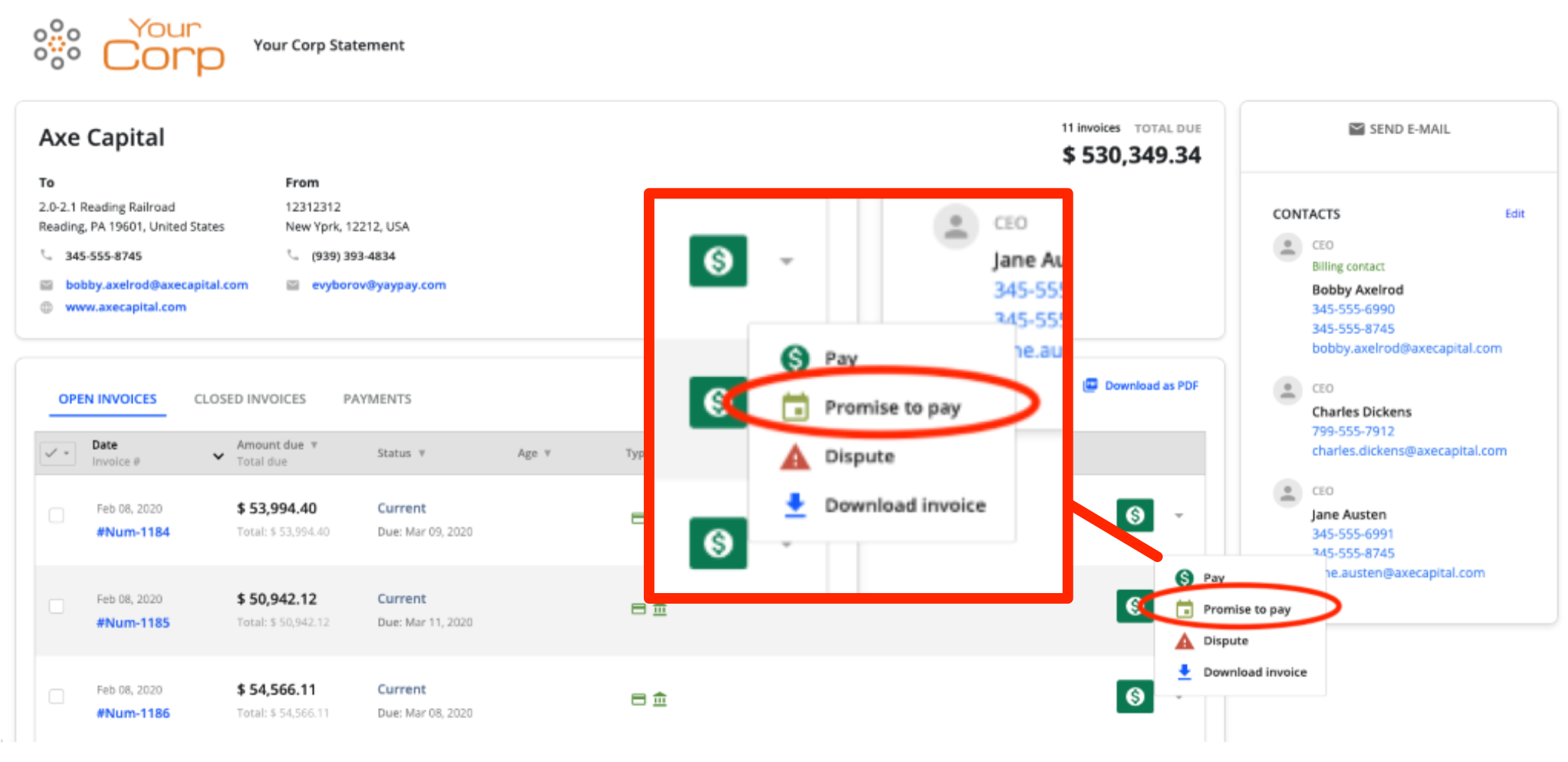Select Promise to pay in the small menu

tap(1246, 609)
